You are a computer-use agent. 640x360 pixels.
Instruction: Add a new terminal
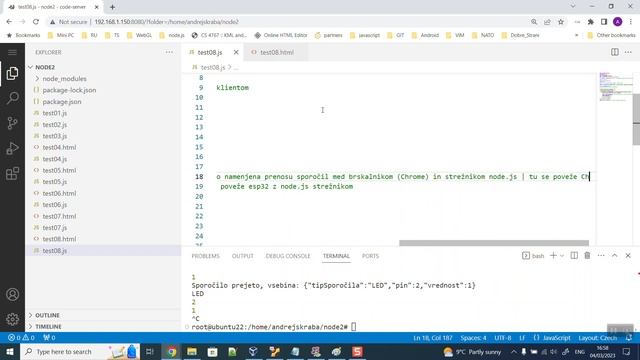pyautogui.click(x=553, y=256)
